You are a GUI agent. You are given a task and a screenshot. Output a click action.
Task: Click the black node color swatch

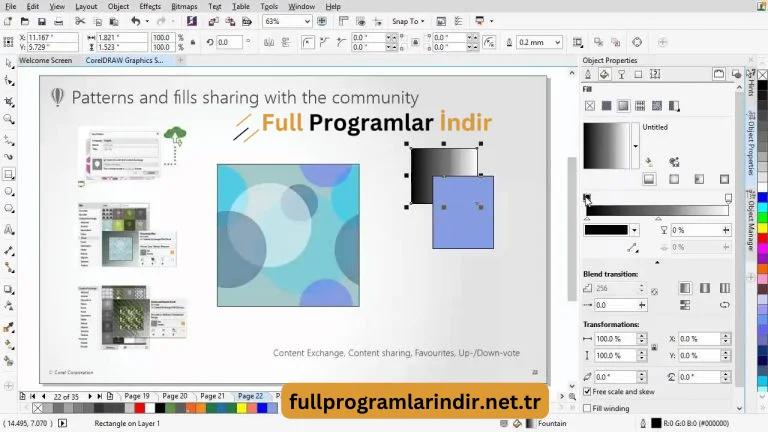(x=606, y=230)
